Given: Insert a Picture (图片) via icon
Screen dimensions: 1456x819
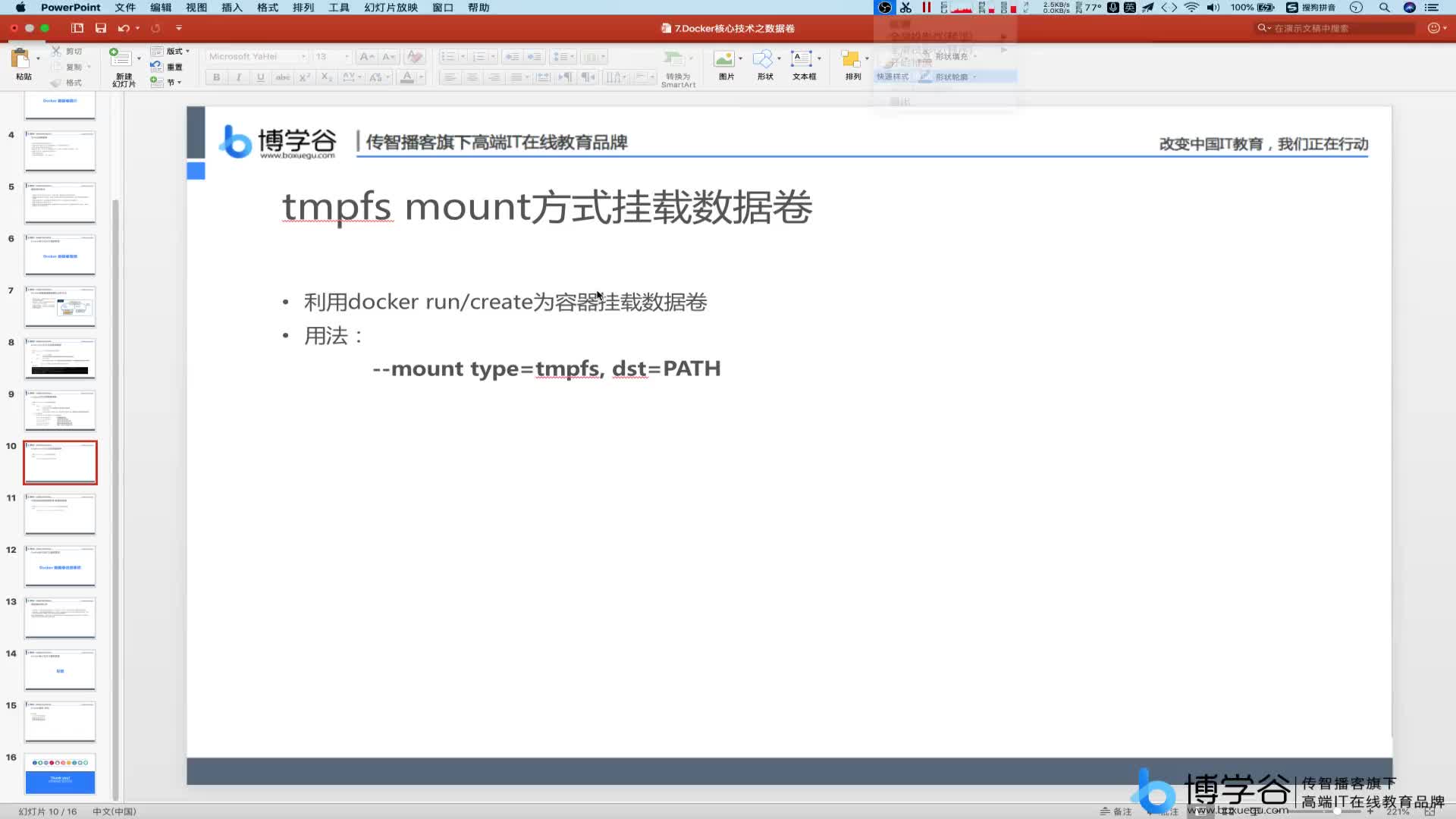Looking at the screenshot, I should pos(724,58).
